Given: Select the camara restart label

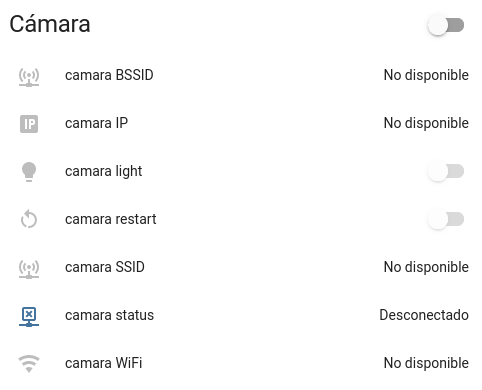Looking at the screenshot, I should 111,219.
